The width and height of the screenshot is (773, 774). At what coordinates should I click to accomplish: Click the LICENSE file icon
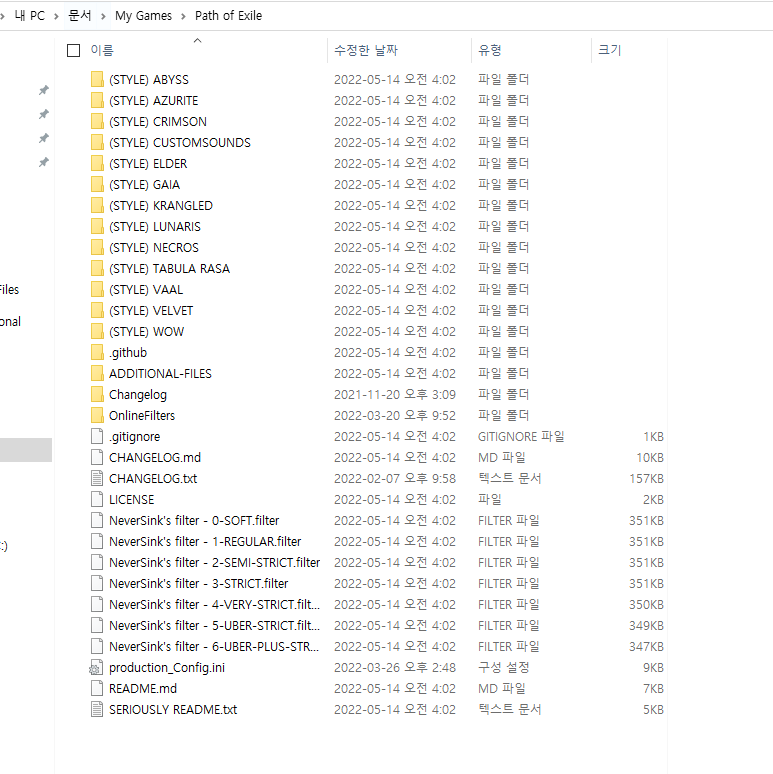pos(97,500)
